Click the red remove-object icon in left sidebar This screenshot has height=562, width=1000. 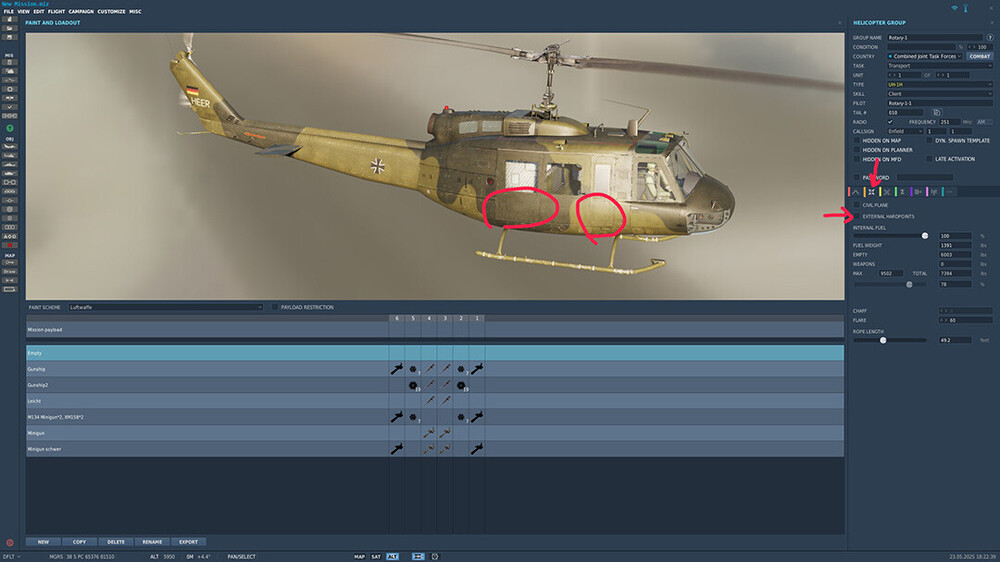[x=10, y=245]
